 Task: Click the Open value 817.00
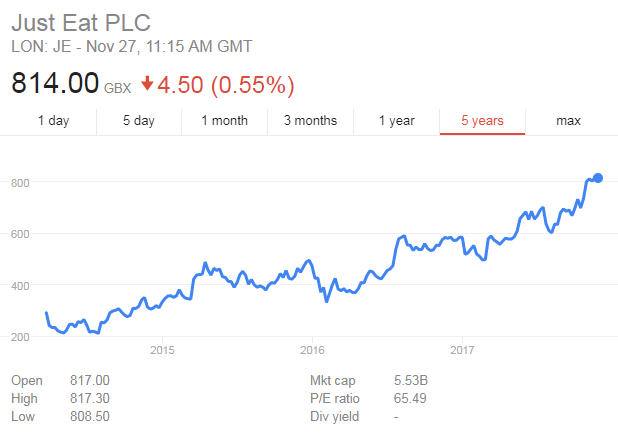click(x=89, y=380)
